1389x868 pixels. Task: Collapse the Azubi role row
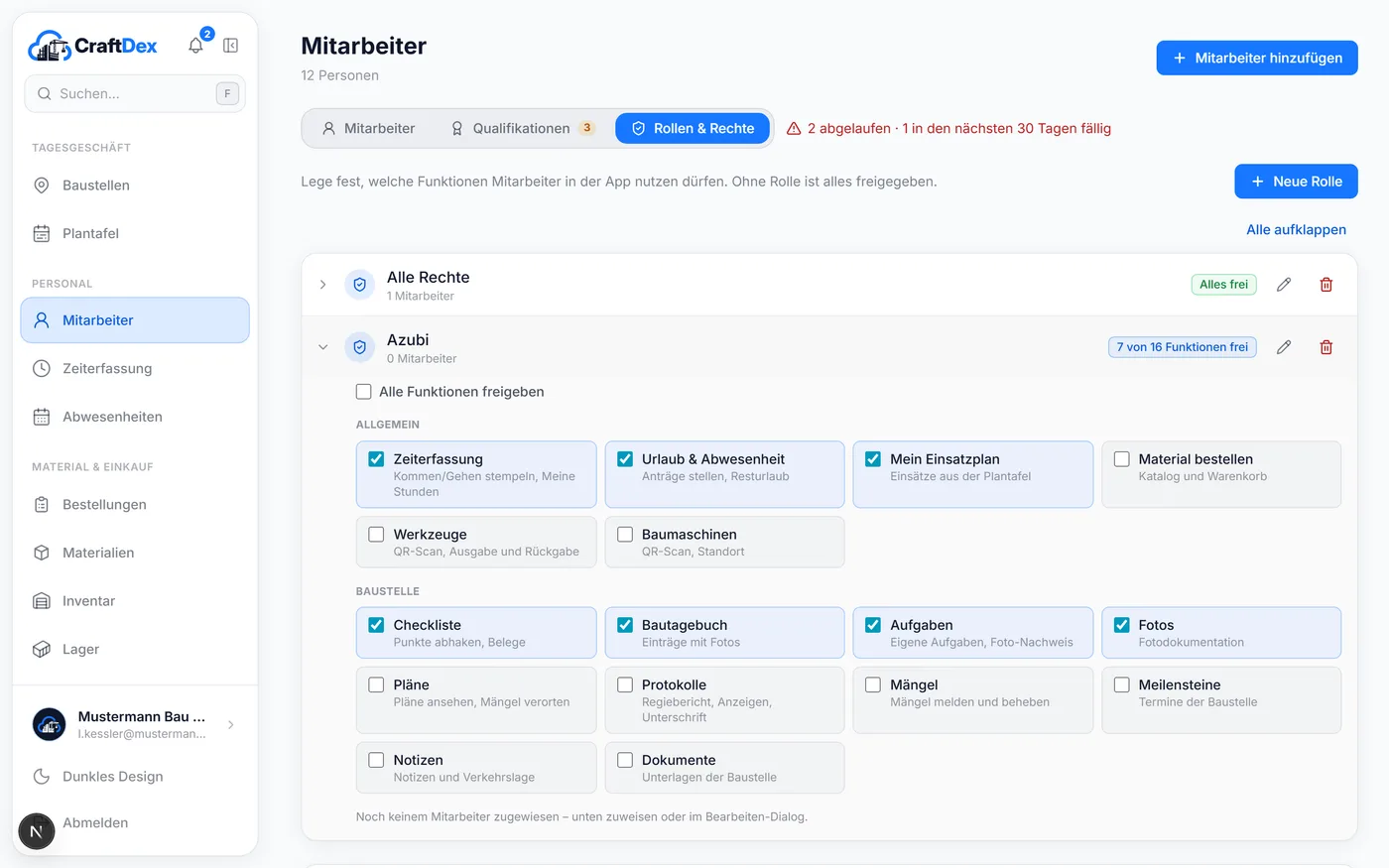(322, 347)
